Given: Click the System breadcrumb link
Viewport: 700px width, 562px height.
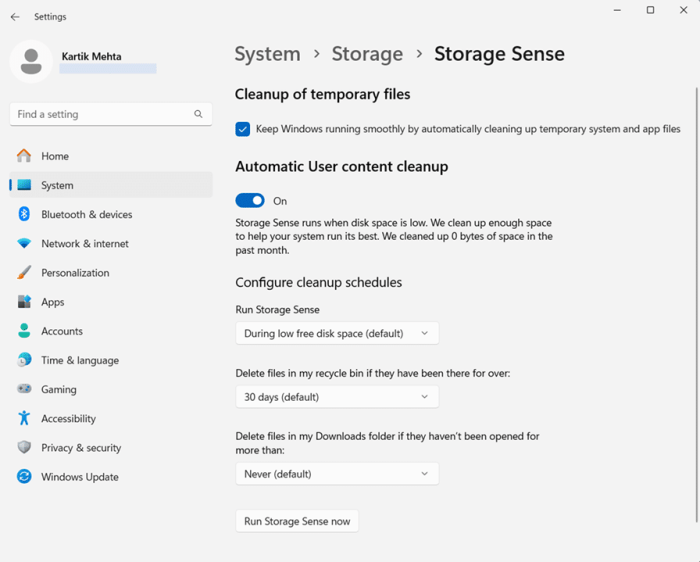Looking at the screenshot, I should tap(267, 54).
